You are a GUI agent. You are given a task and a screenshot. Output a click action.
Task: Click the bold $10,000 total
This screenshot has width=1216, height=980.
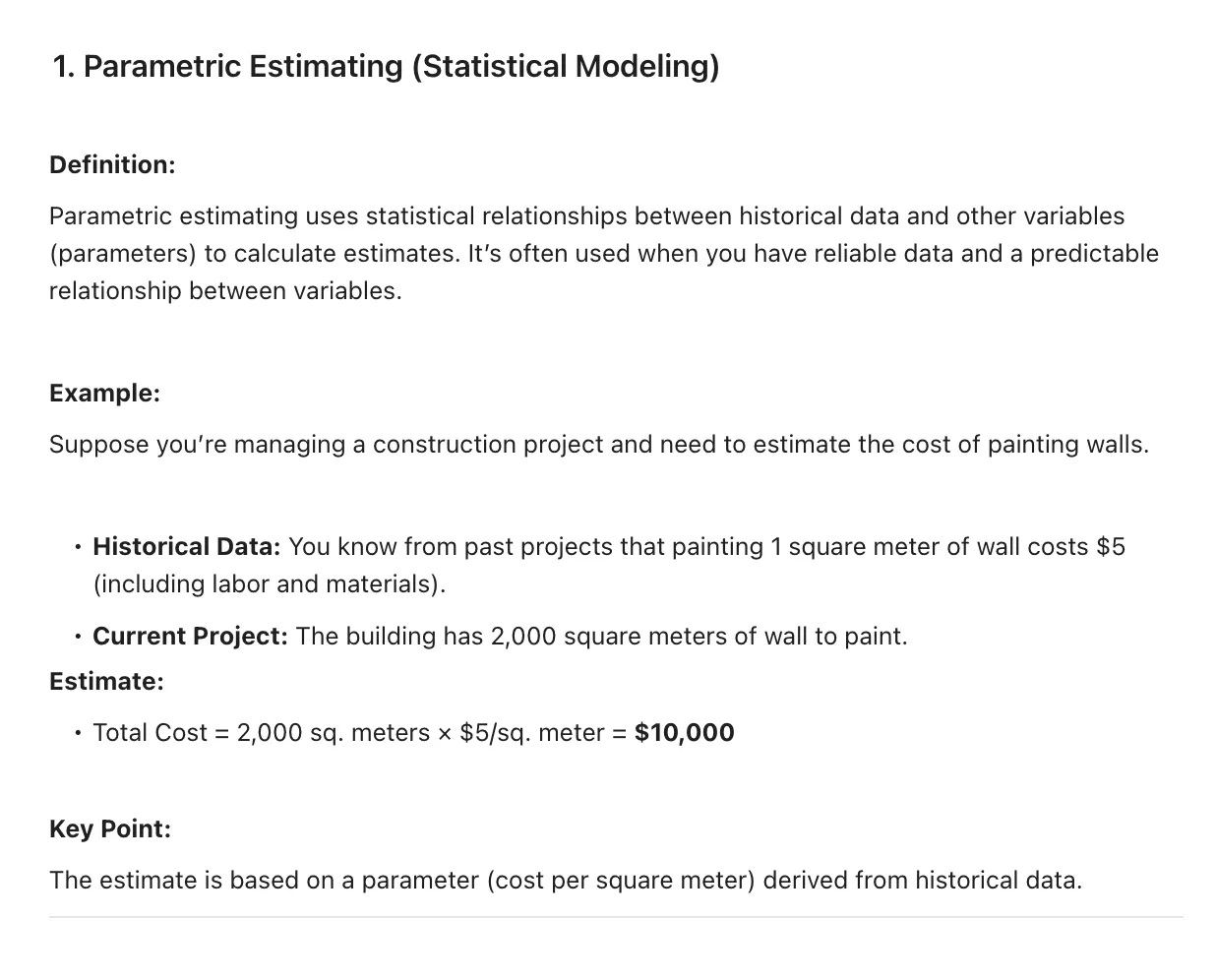click(x=685, y=732)
